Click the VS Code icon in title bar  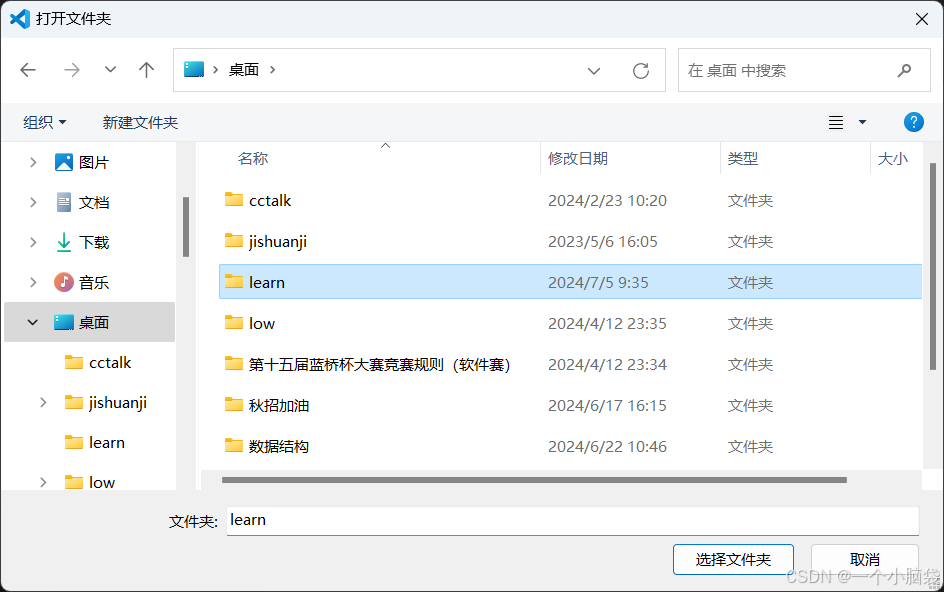(18, 18)
